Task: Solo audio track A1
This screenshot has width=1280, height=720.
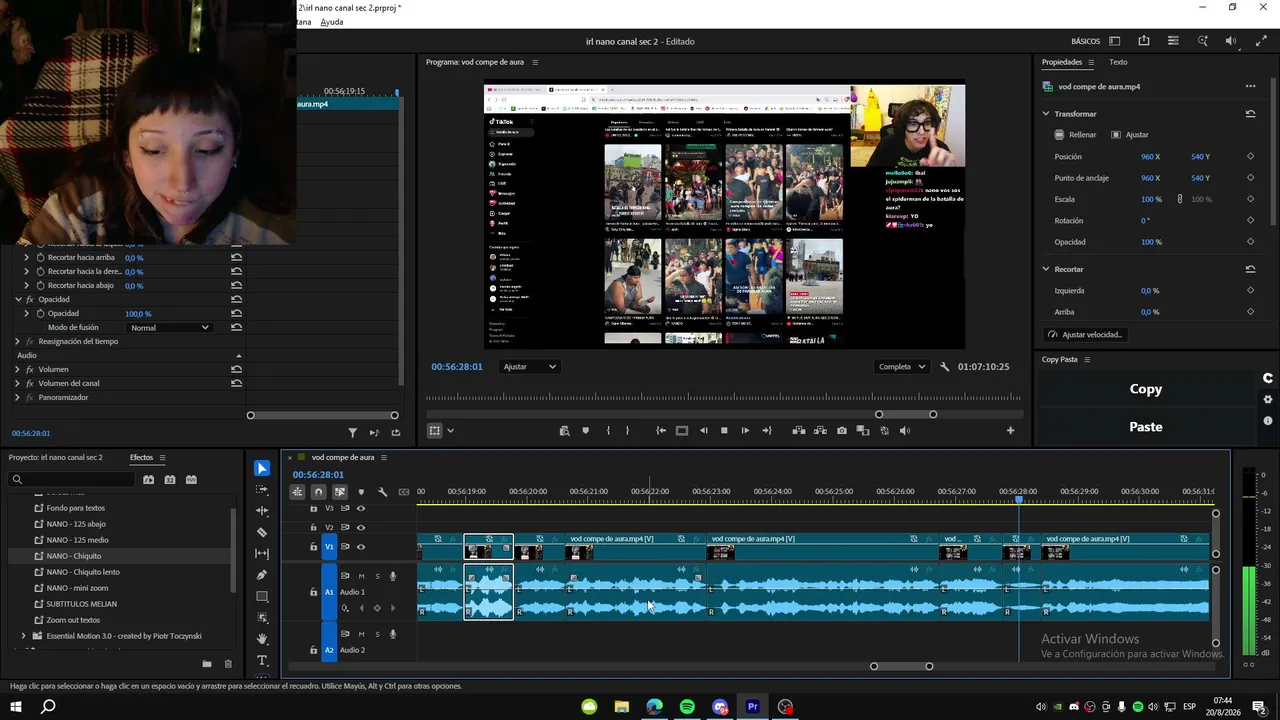Action: (x=377, y=576)
